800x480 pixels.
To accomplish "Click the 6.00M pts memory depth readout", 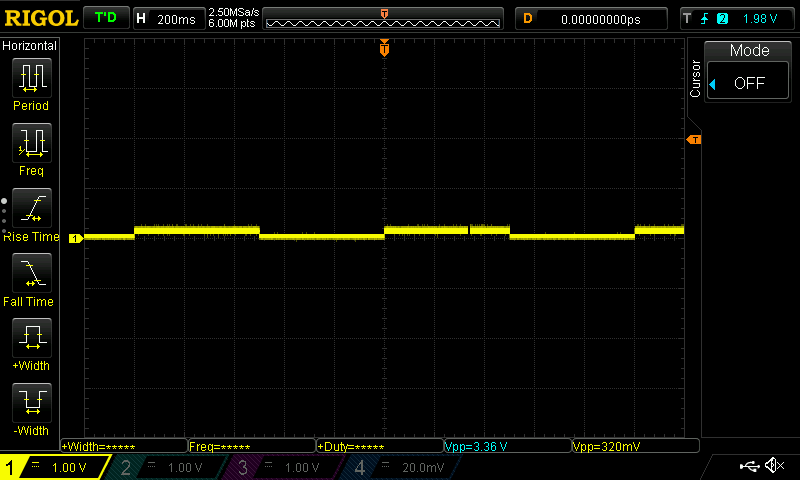I will (x=232, y=23).
